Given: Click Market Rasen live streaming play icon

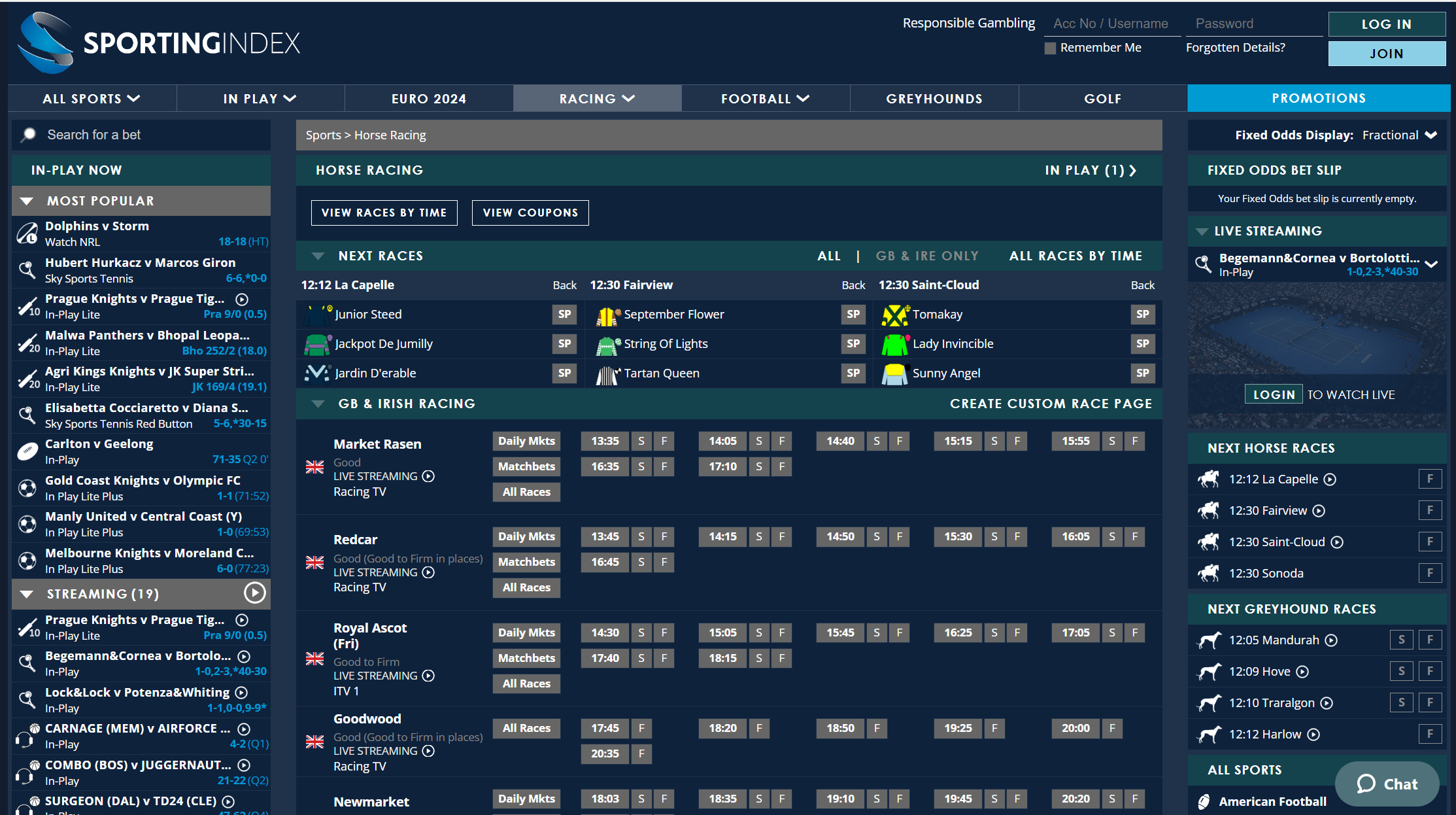Looking at the screenshot, I should pos(428,476).
